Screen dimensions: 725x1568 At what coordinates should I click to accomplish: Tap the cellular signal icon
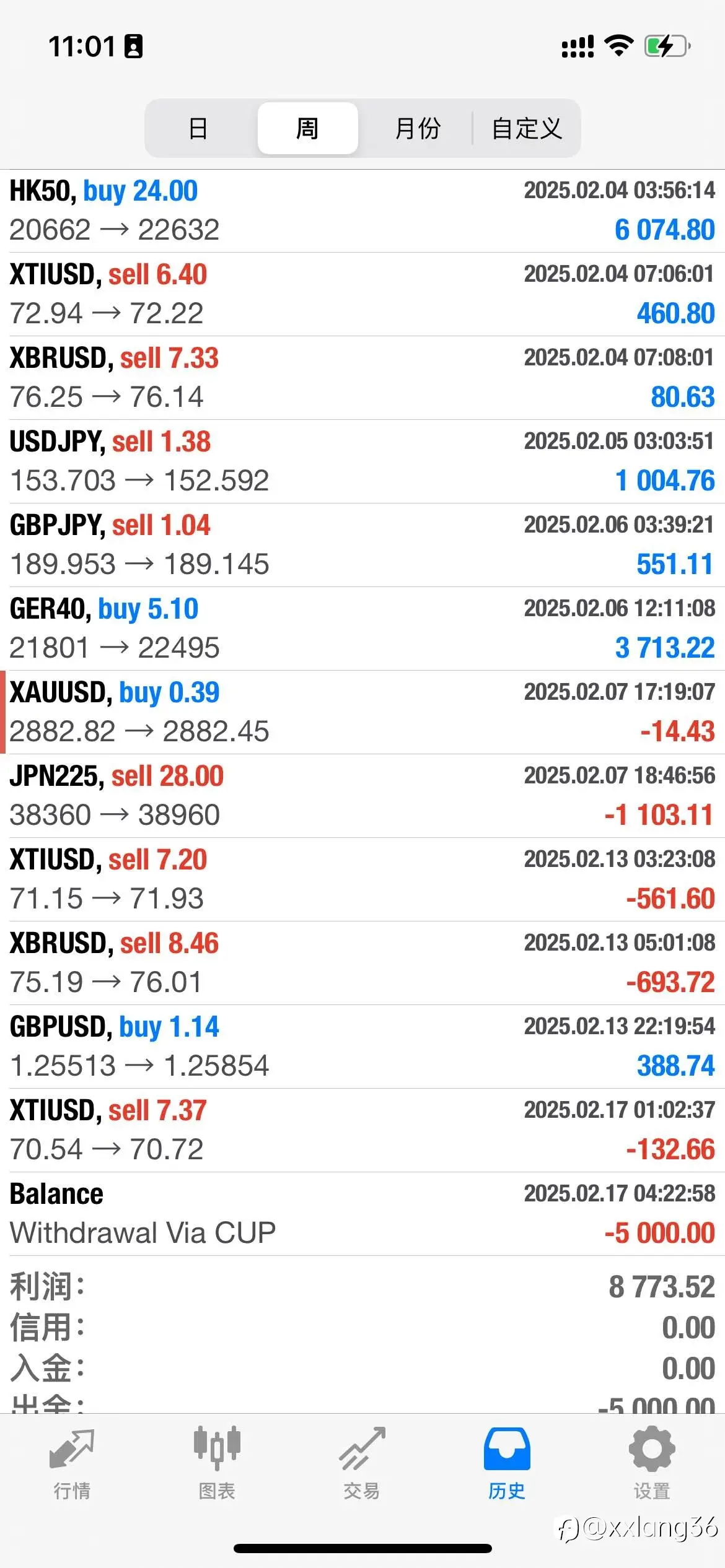[578, 46]
